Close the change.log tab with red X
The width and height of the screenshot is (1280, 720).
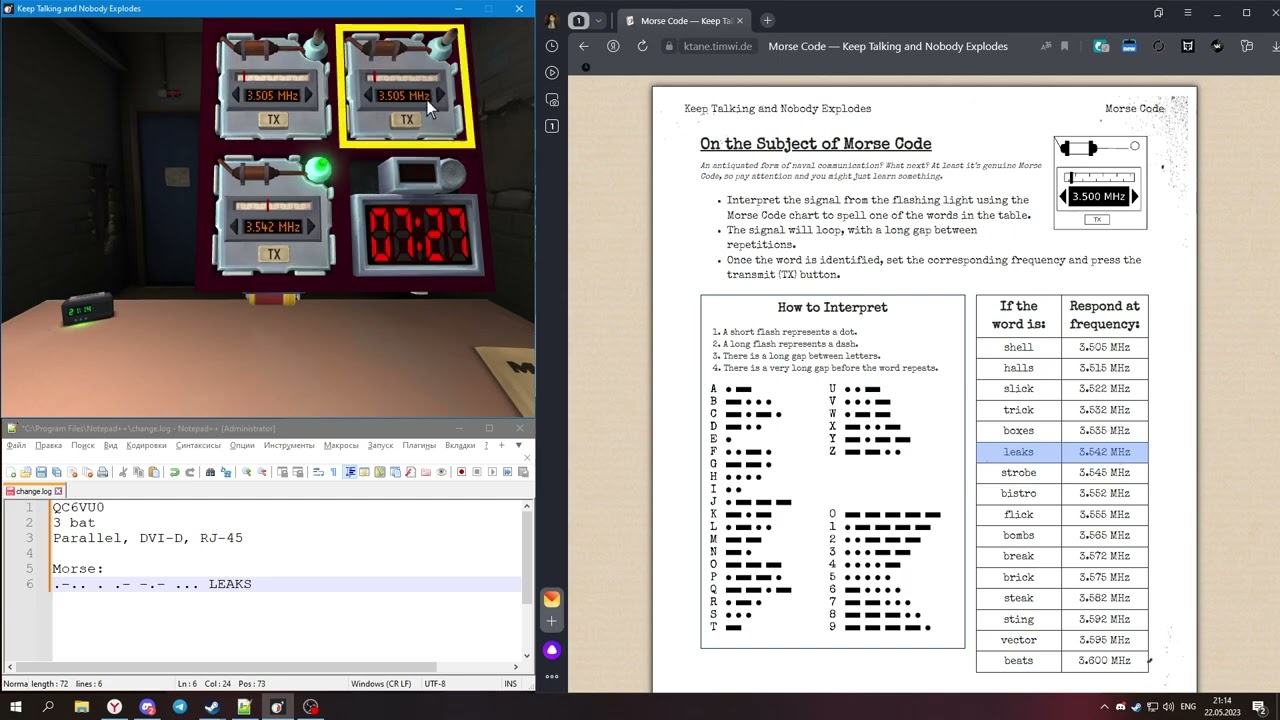coord(59,491)
